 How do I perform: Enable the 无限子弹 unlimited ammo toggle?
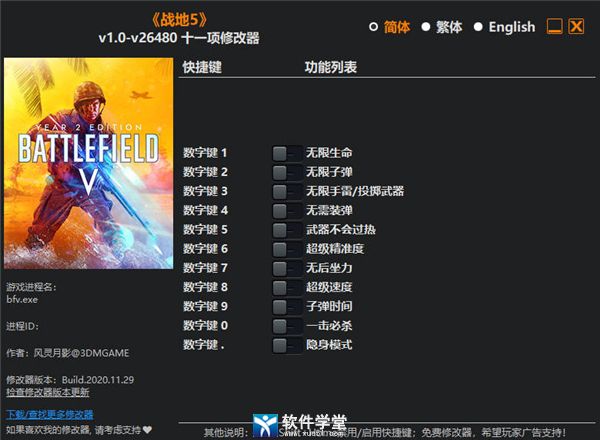(287, 173)
